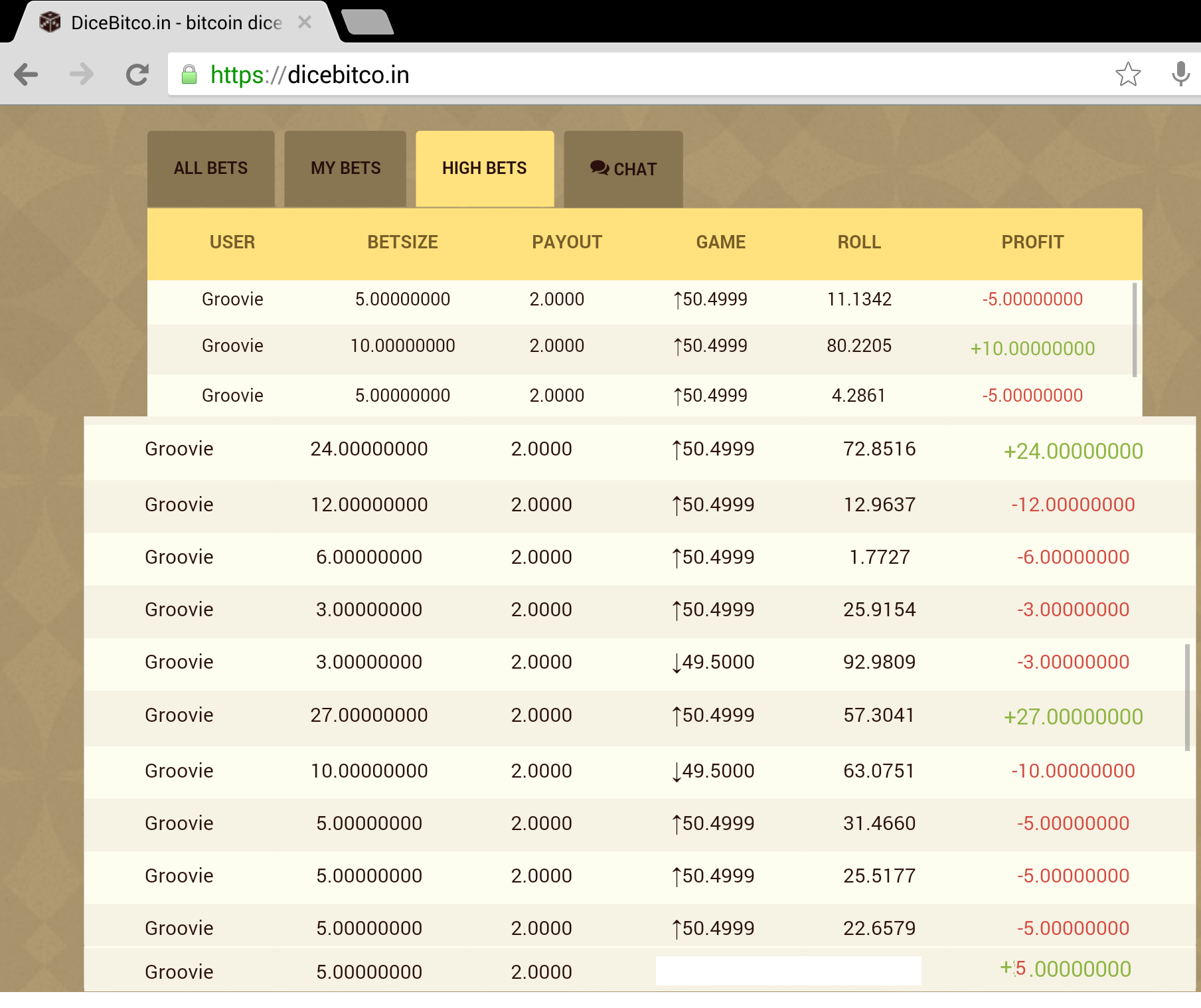
Task: Click betsize 27.00000000
Action: [369, 715]
